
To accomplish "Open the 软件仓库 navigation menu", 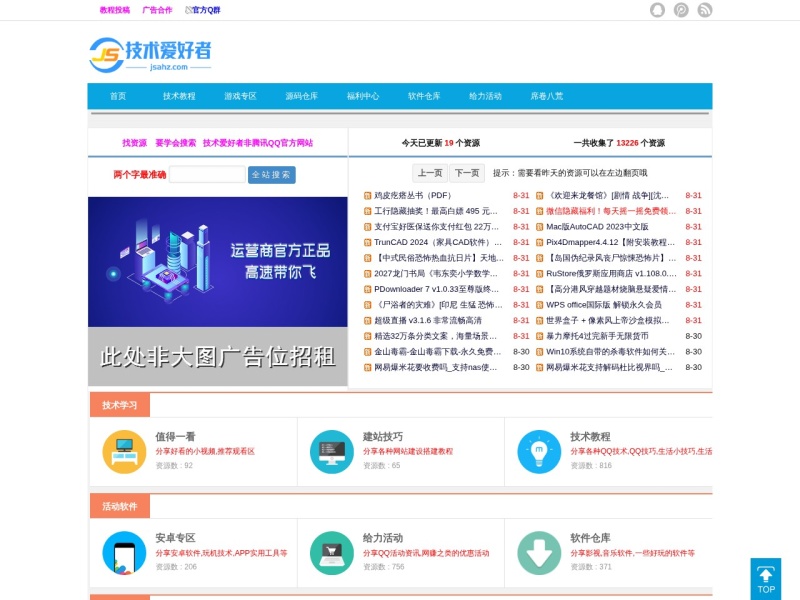I will pos(424,96).
